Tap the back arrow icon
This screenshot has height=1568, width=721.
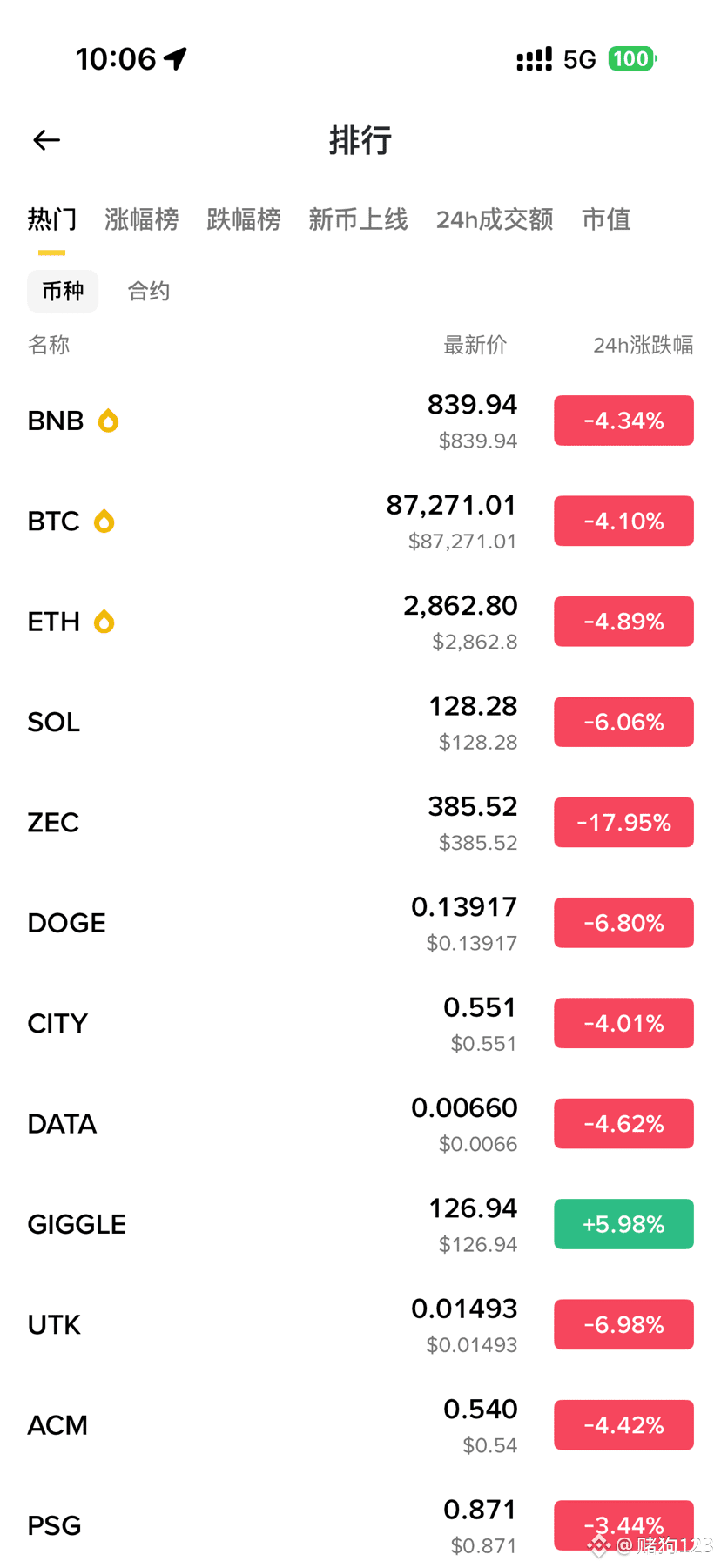point(47,140)
